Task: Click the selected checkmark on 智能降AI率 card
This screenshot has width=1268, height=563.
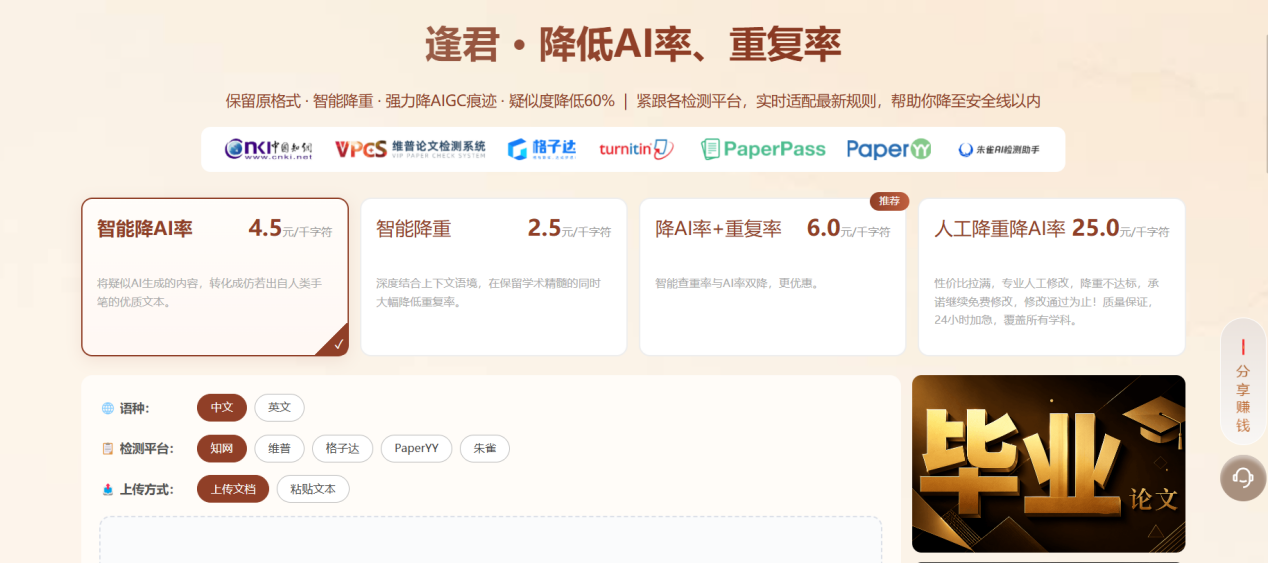Action: point(338,344)
